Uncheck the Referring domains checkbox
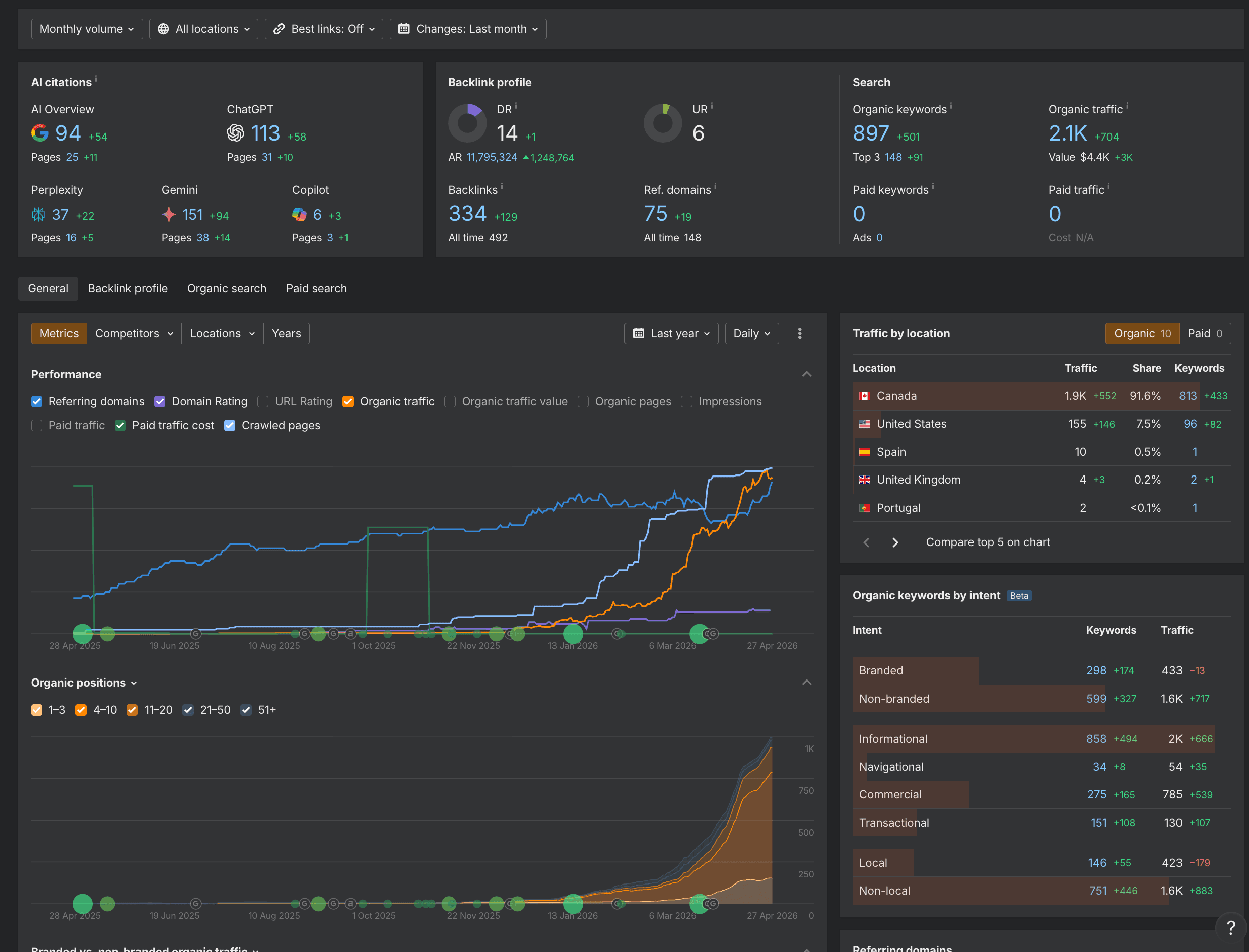The height and width of the screenshot is (952, 1249). coord(37,402)
